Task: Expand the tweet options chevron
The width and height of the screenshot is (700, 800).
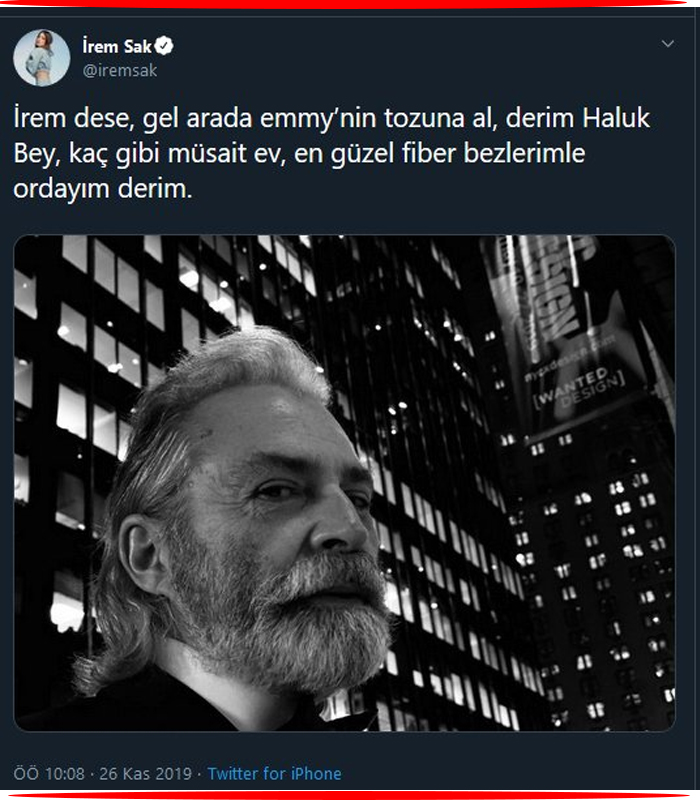Action: click(x=668, y=44)
